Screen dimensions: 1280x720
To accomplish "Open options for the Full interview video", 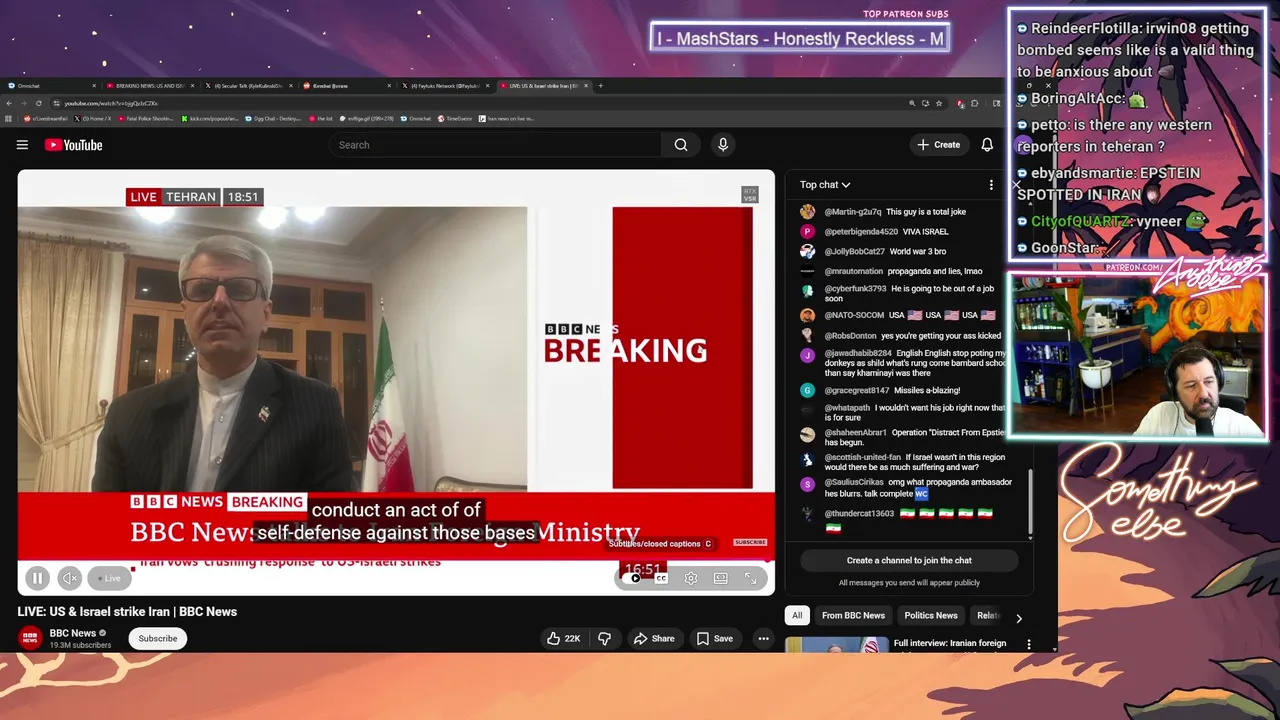I will (x=1028, y=645).
